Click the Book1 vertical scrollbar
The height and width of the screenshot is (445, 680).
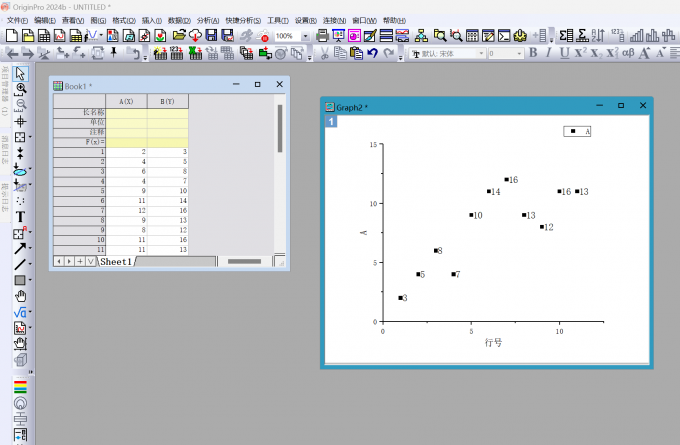pyautogui.click(x=280, y=129)
